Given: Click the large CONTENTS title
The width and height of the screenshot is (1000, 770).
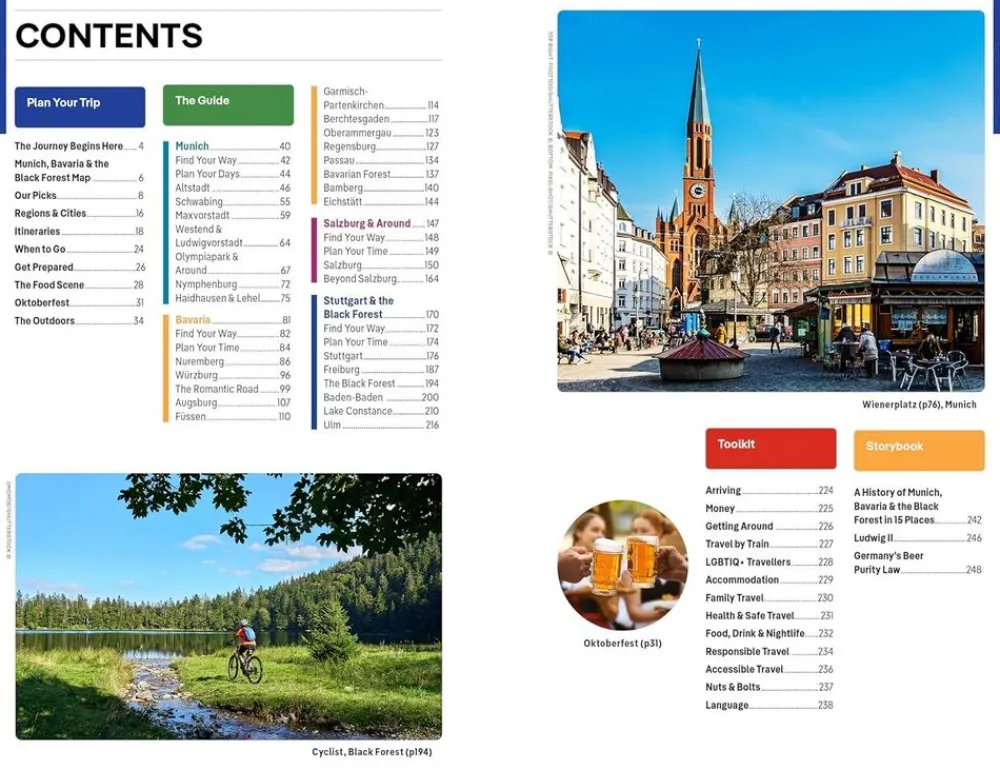Looking at the screenshot, I should [109, 36].
